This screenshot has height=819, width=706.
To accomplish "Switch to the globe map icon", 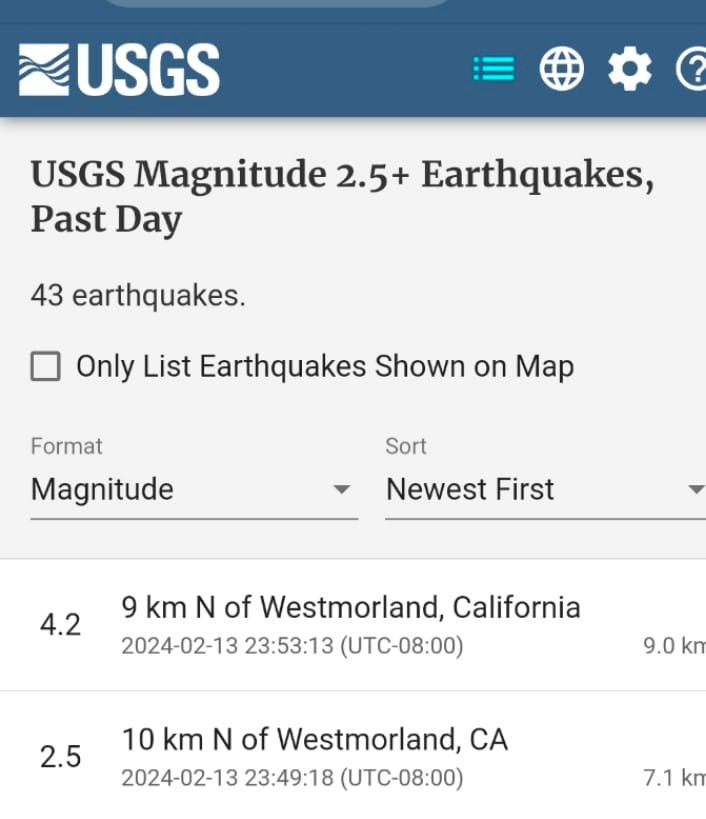I will 561,68.
